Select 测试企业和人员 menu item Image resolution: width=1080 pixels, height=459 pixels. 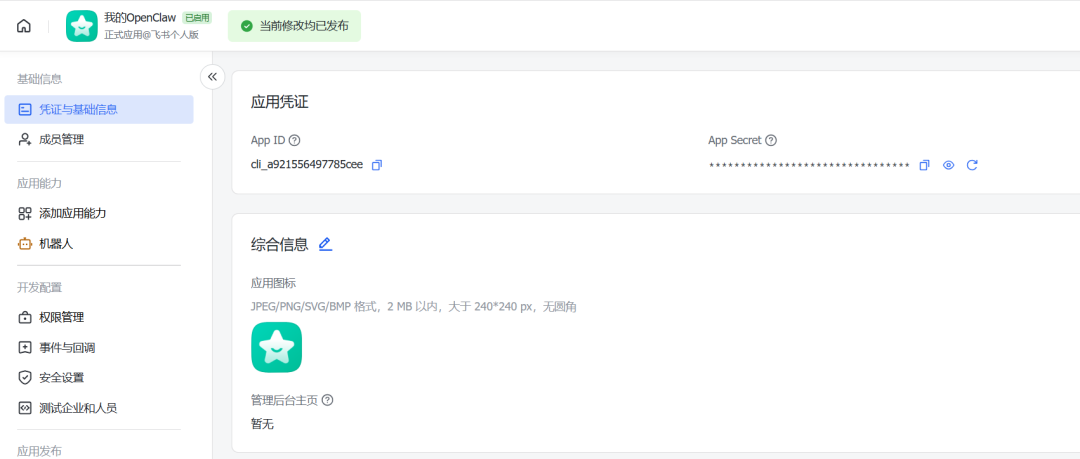(78, 408)
